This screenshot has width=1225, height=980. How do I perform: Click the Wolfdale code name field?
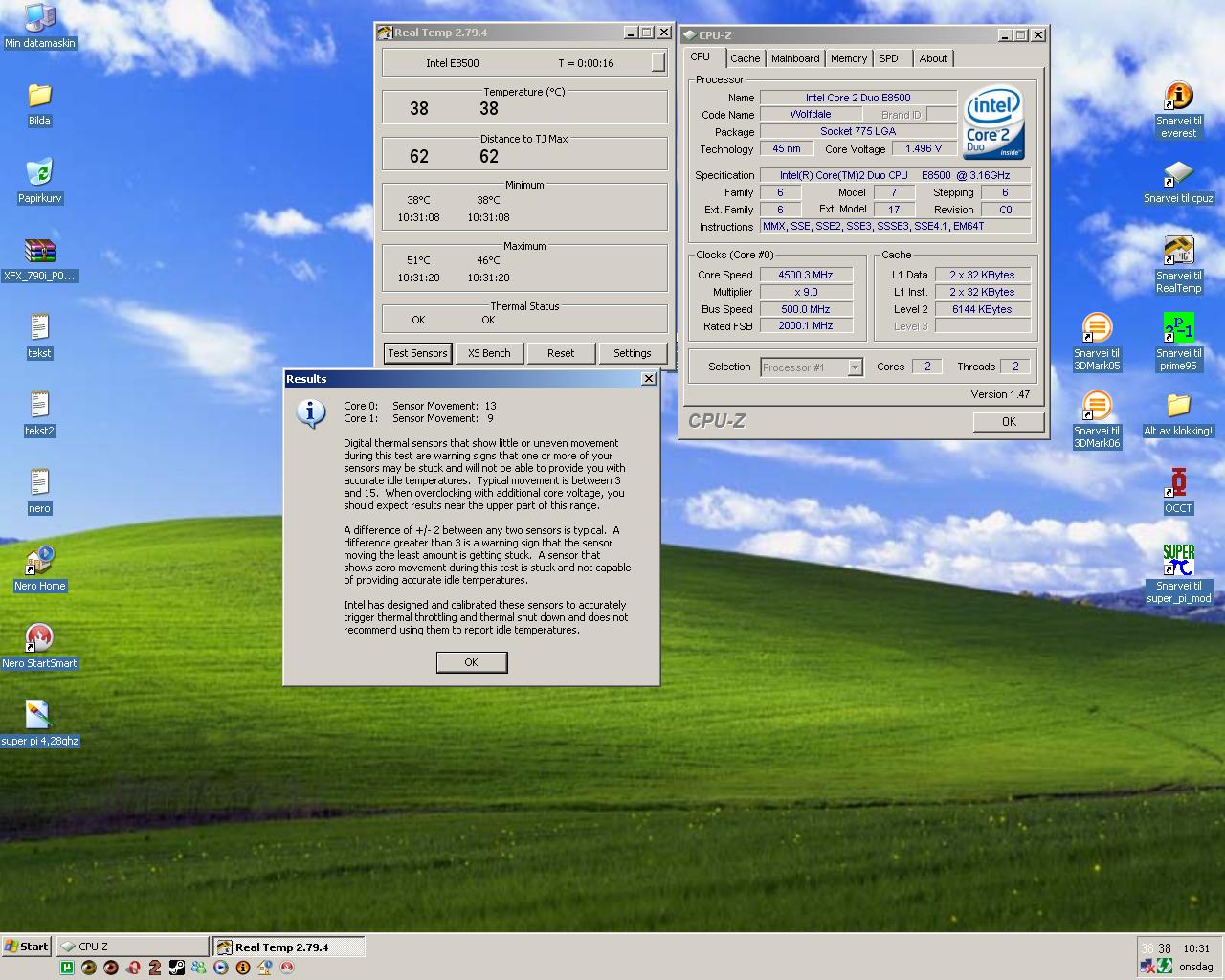(x=811, y=114)
